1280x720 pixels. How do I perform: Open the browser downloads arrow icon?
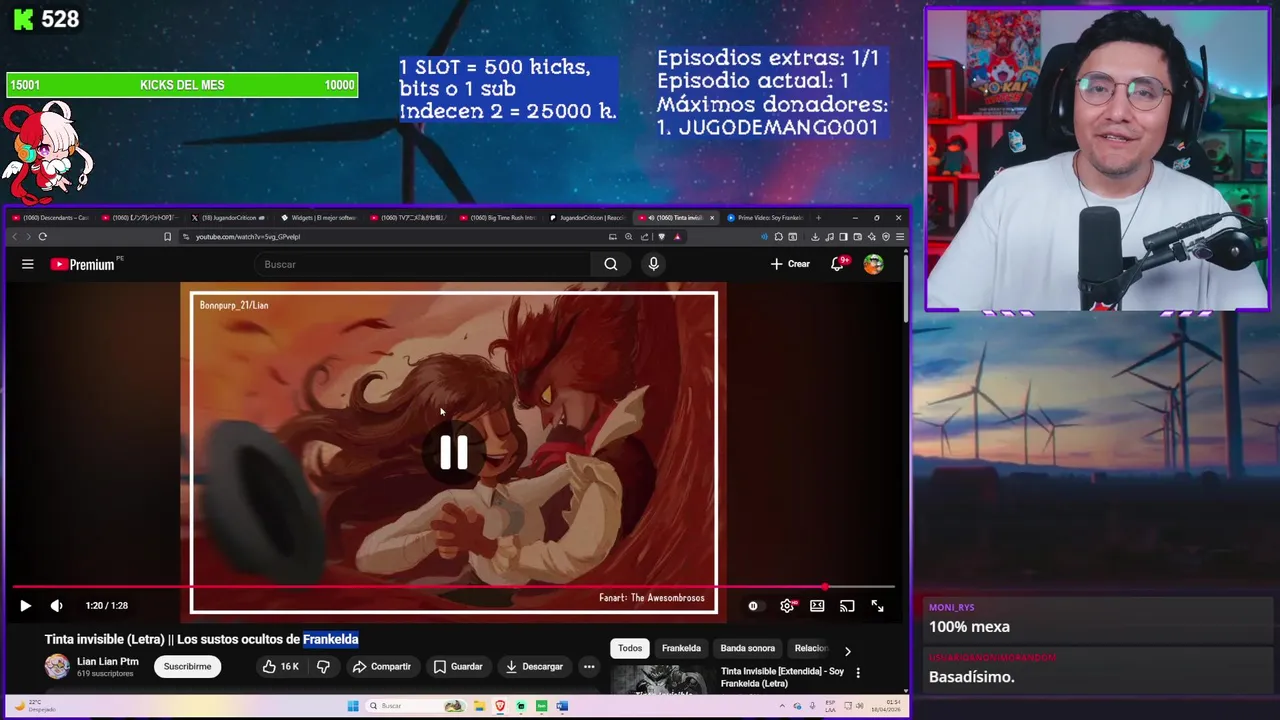pos(815,237)
